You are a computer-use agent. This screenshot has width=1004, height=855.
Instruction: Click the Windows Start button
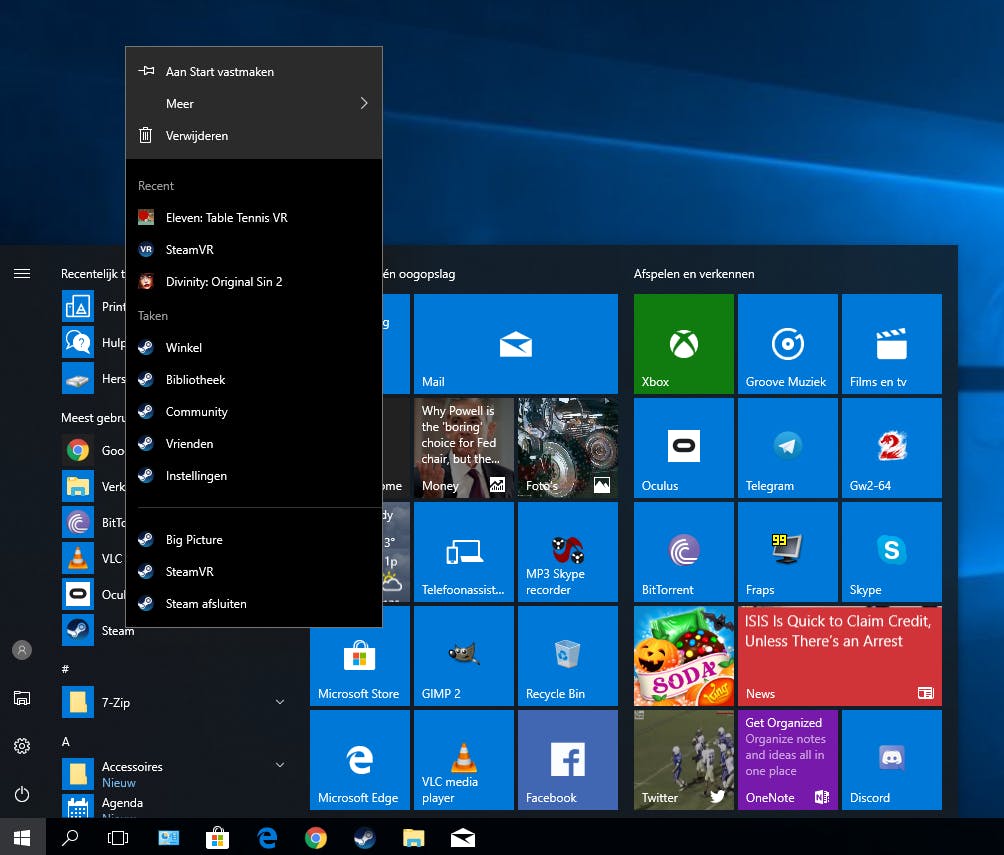[x=22, y=838]
